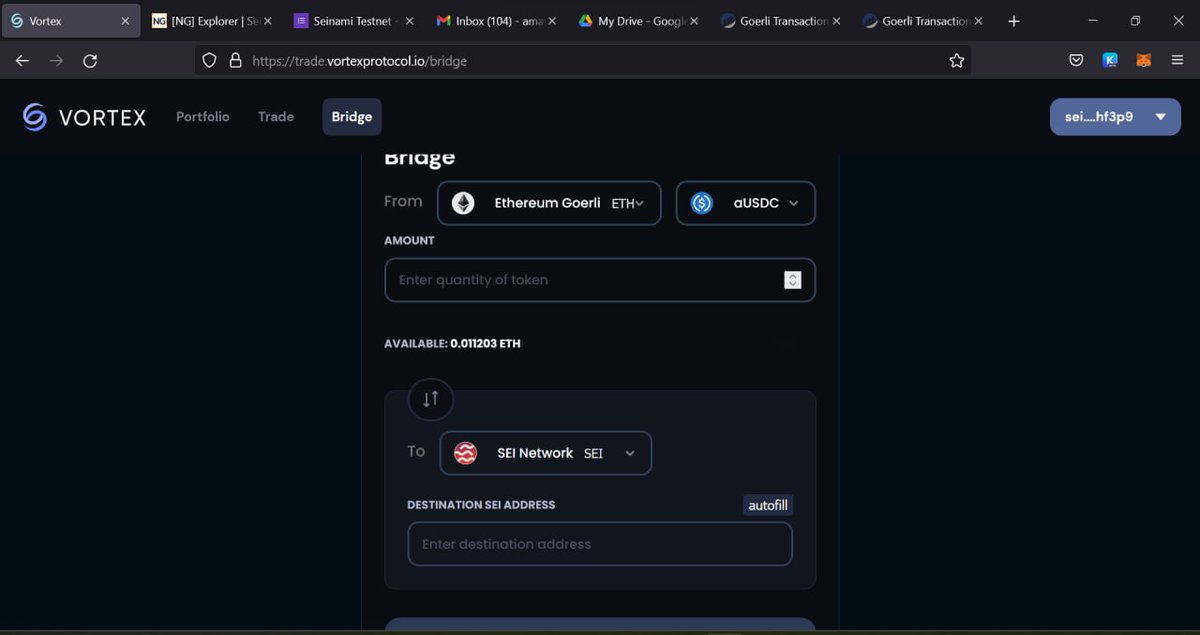Go back to previous page

(22, 61)
